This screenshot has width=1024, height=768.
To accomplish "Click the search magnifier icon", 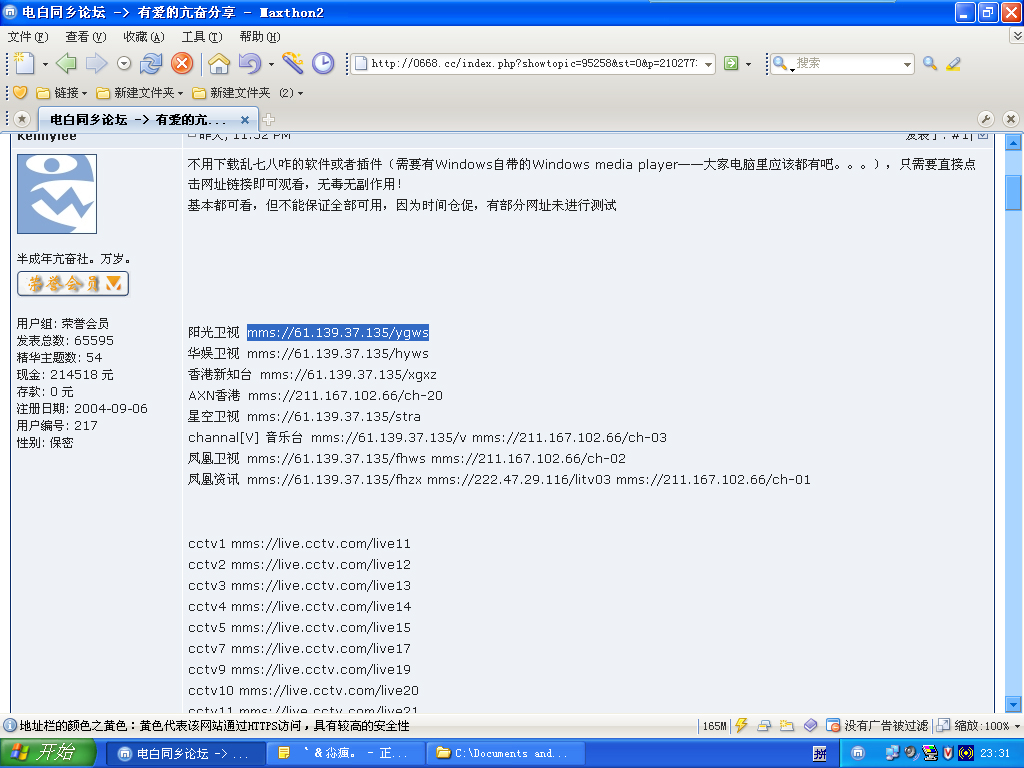I will 930,64.
